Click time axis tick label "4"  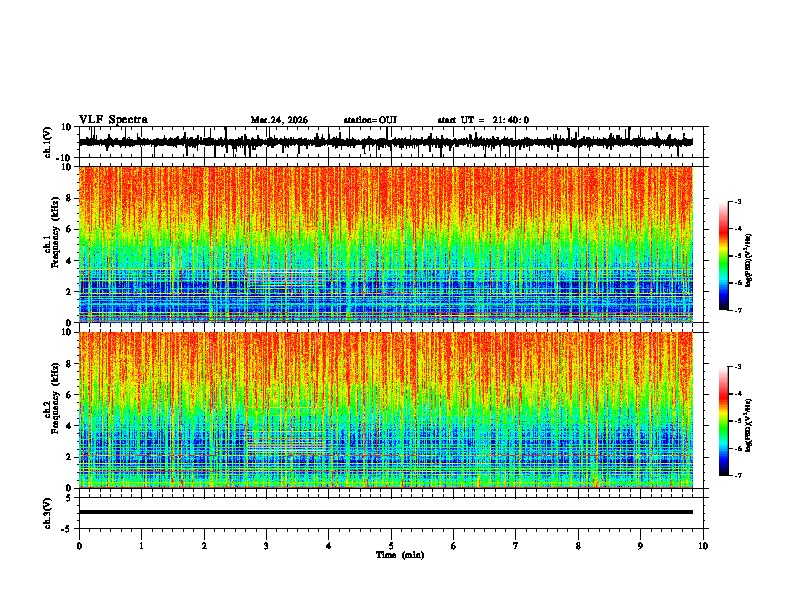(329, 546)
